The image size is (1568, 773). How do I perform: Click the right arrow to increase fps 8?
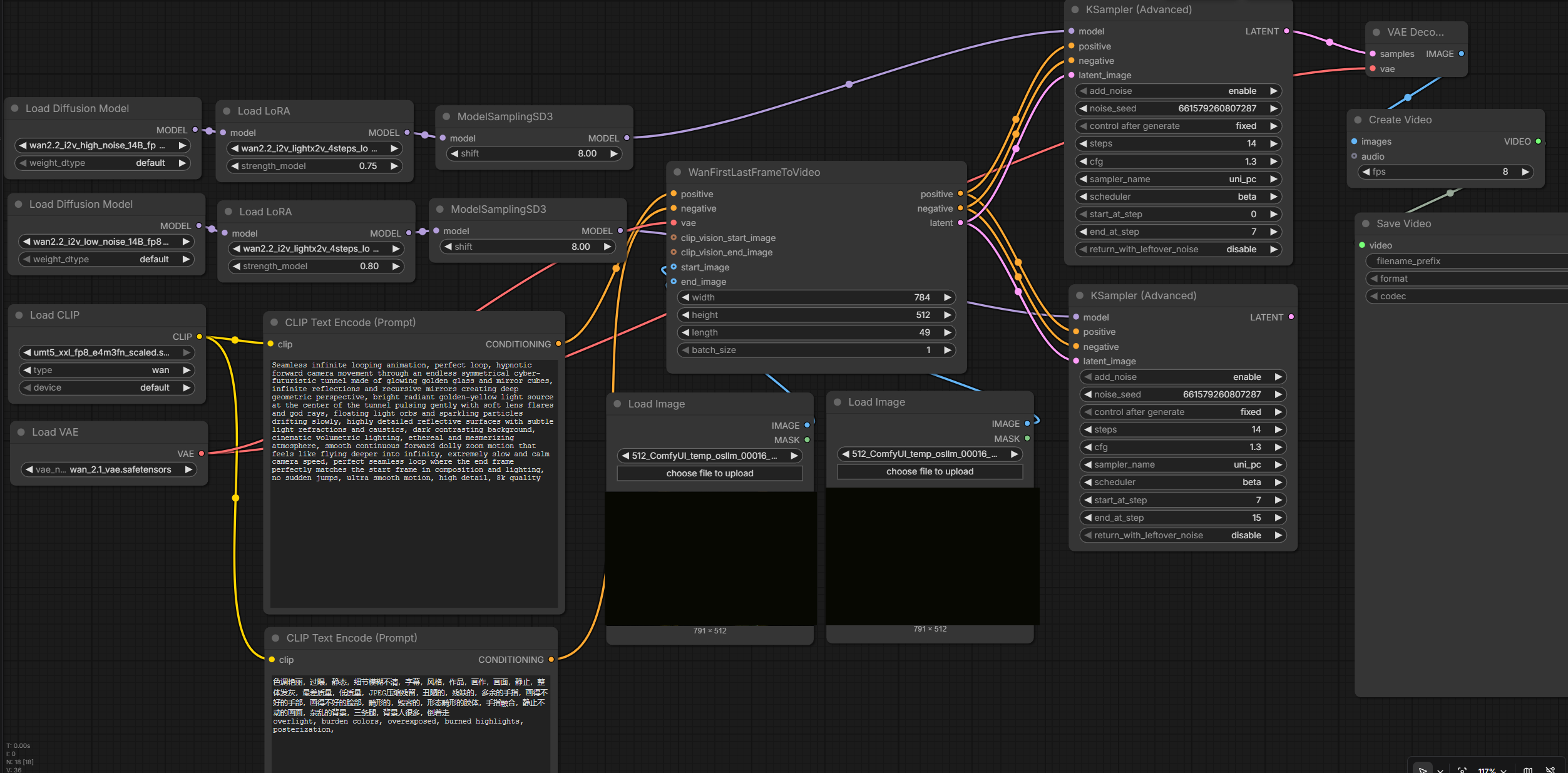1525,171
